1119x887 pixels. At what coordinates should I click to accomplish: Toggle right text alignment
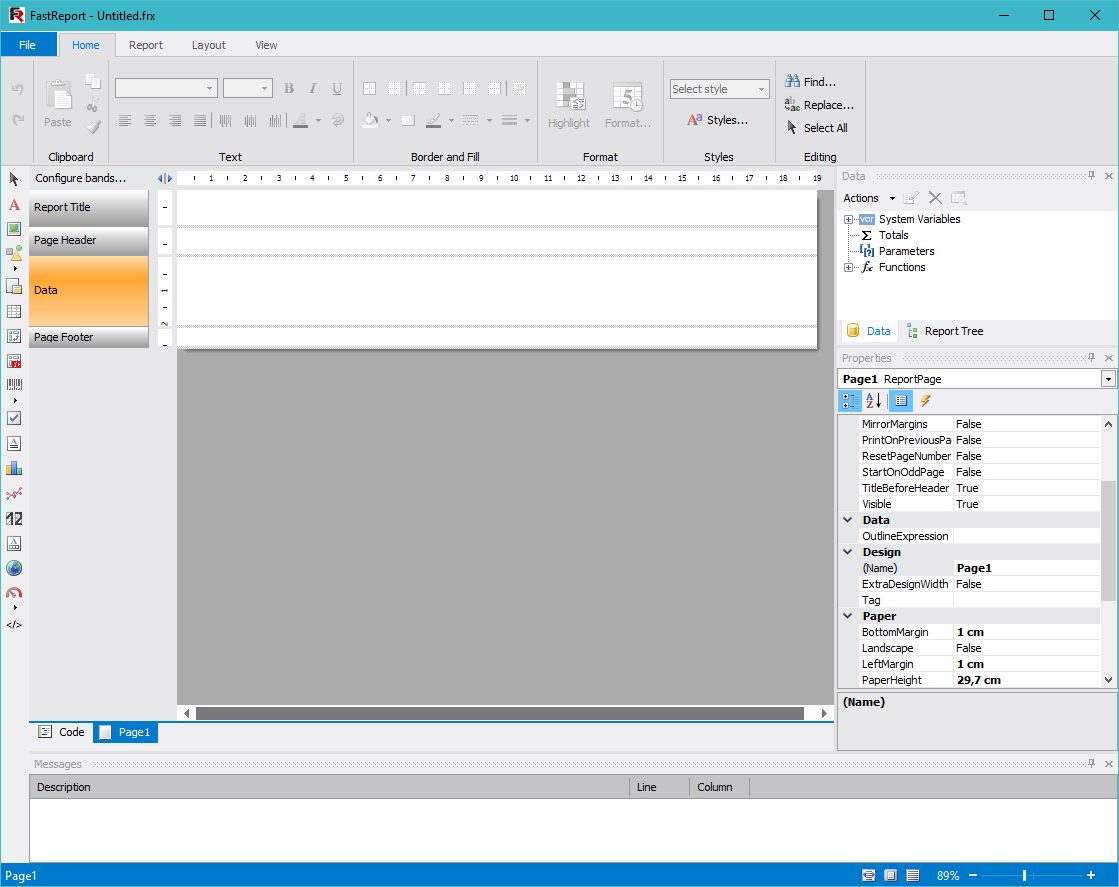tap(175, 121)
